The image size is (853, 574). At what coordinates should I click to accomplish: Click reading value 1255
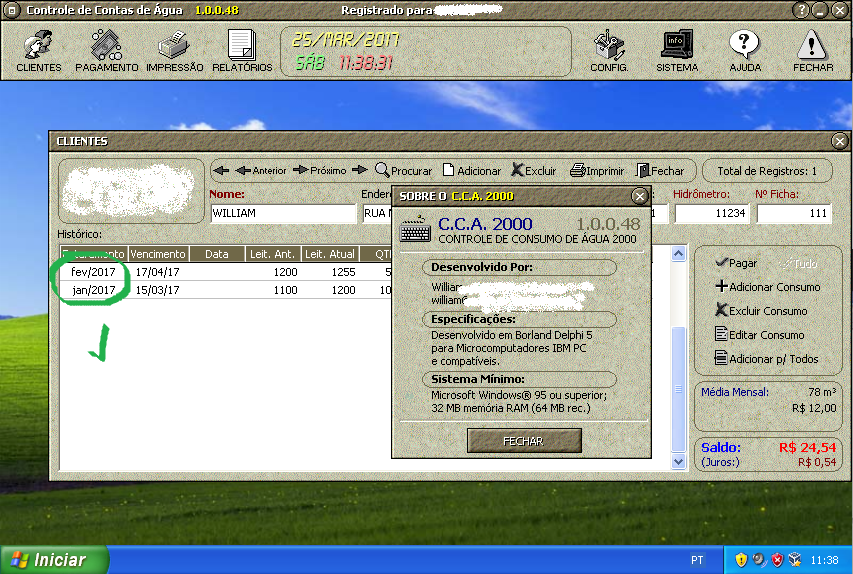pyautogui.click(x=343, y=271)
